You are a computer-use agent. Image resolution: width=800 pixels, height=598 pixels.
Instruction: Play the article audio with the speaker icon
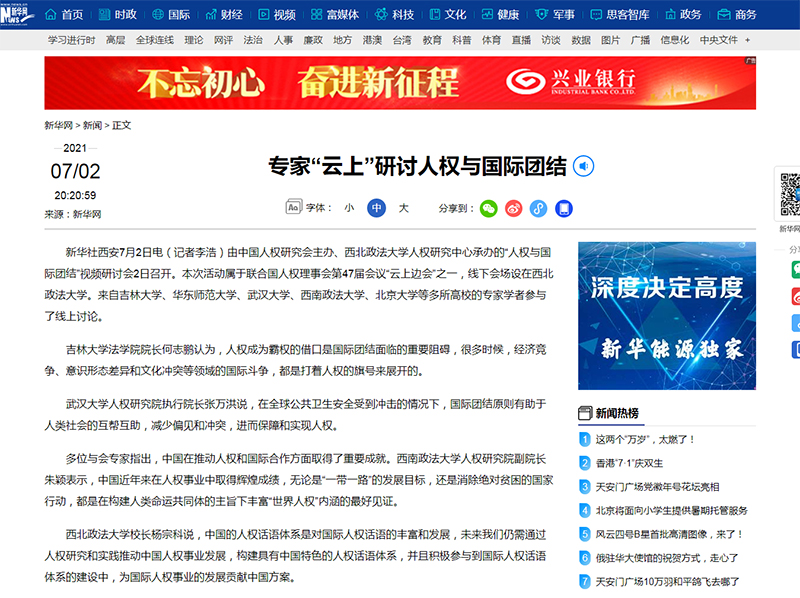(x=584, y=166)
